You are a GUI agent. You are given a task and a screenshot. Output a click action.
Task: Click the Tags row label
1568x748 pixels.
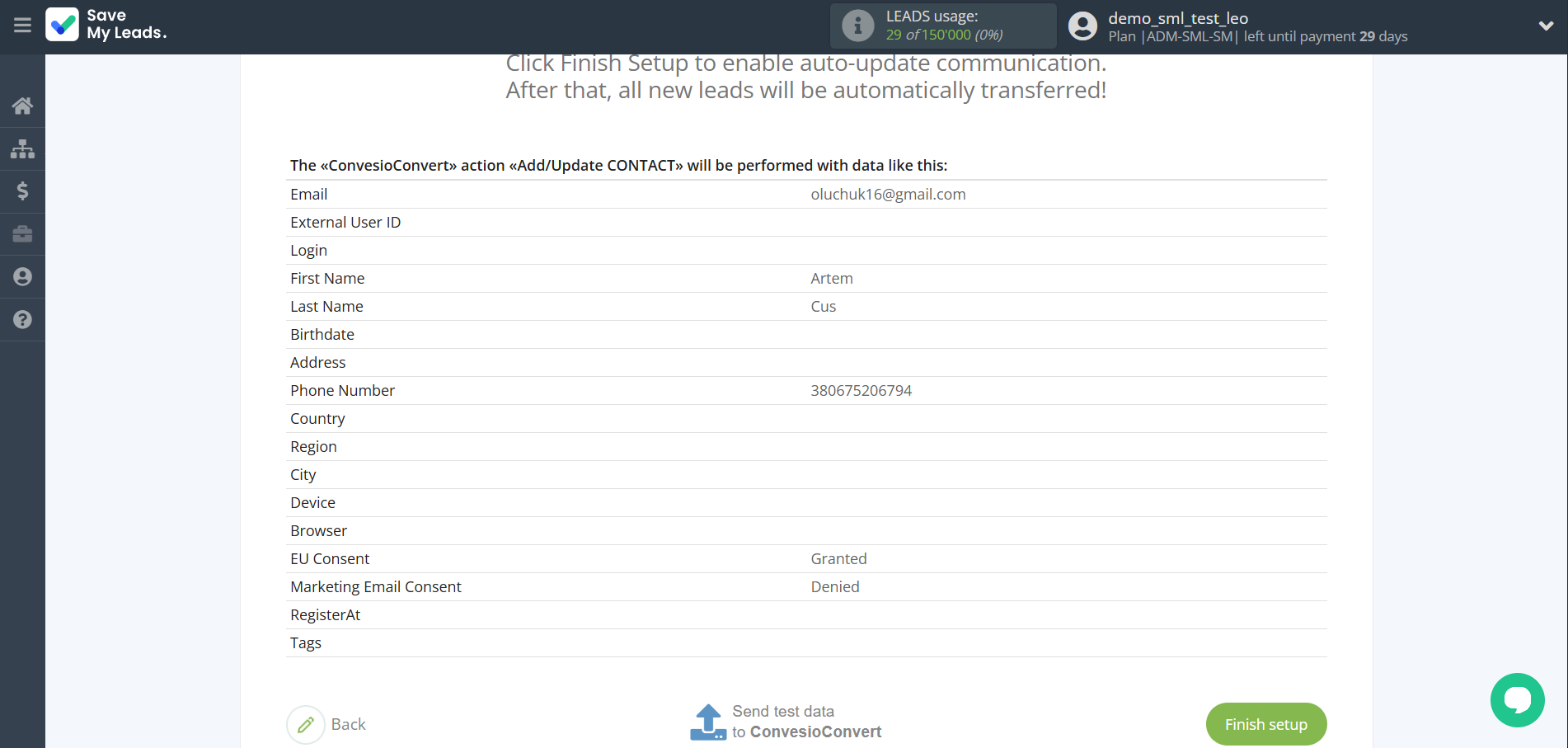(305, 642)
